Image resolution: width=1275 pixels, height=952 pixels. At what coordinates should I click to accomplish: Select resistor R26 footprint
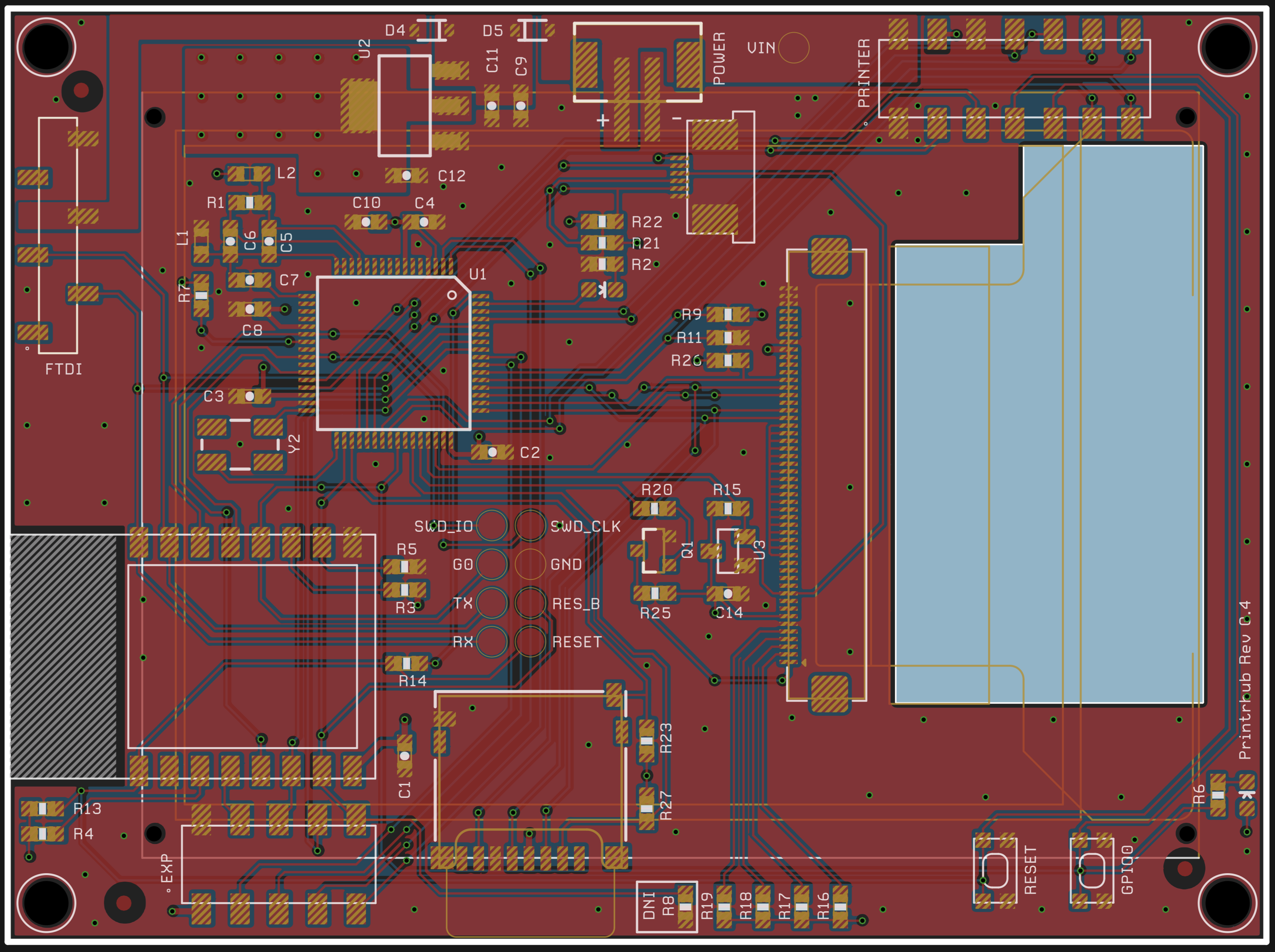pyautogui.click(x=728, y=360)
